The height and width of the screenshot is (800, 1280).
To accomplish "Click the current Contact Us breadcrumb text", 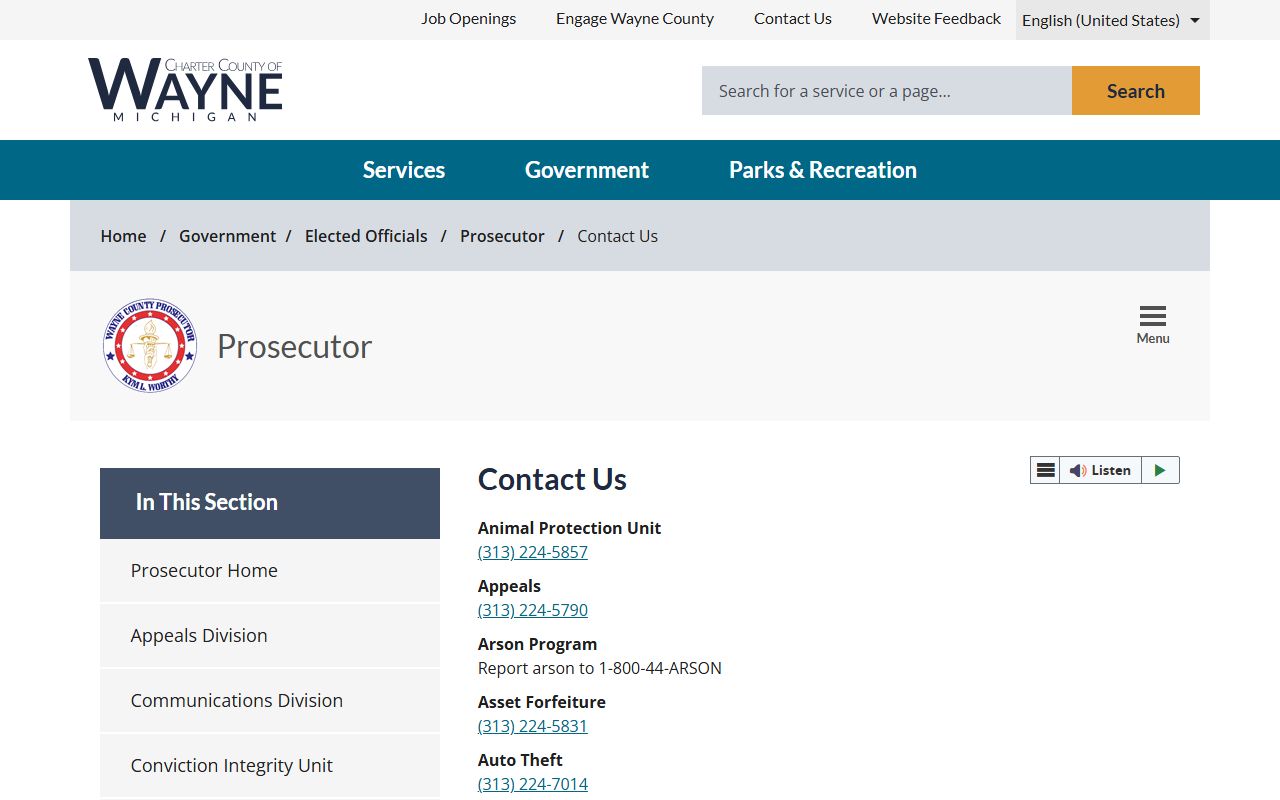I will click(617, 236).
